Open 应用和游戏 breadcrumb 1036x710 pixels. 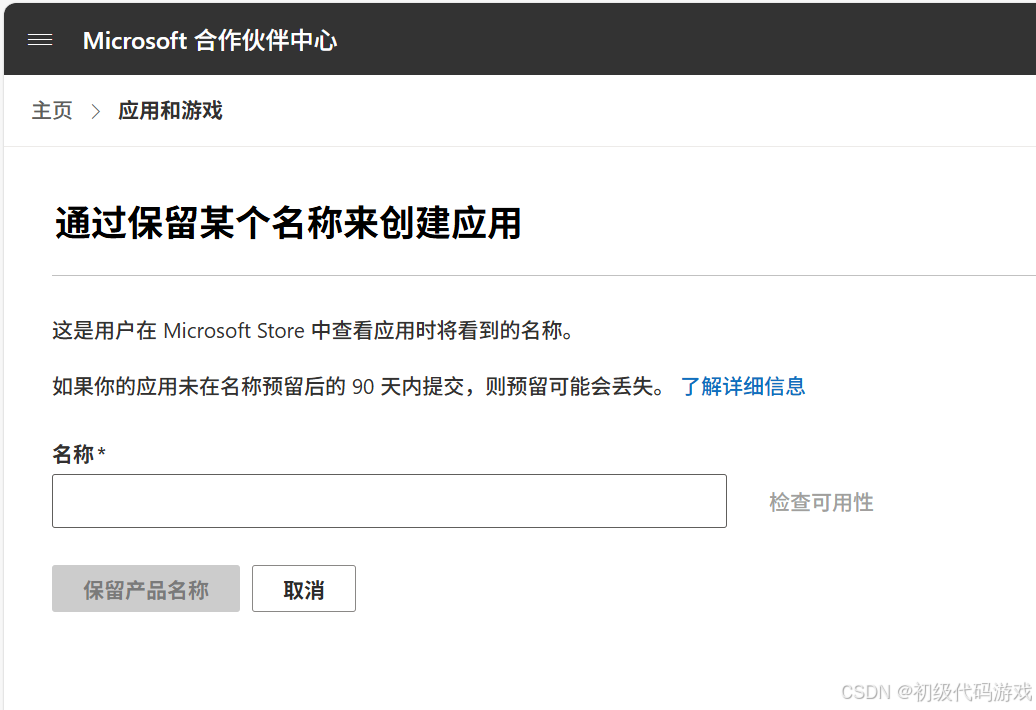(170, 110)
